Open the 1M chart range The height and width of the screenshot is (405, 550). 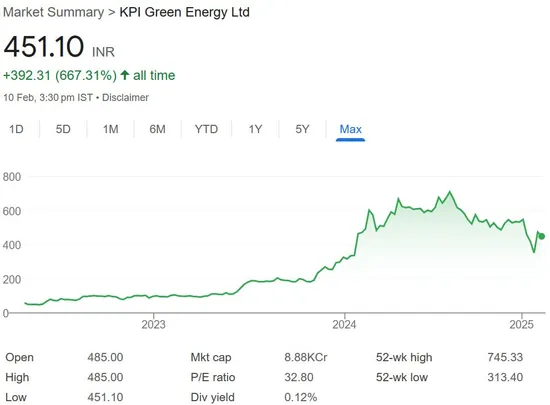click(x=110, y=129)
